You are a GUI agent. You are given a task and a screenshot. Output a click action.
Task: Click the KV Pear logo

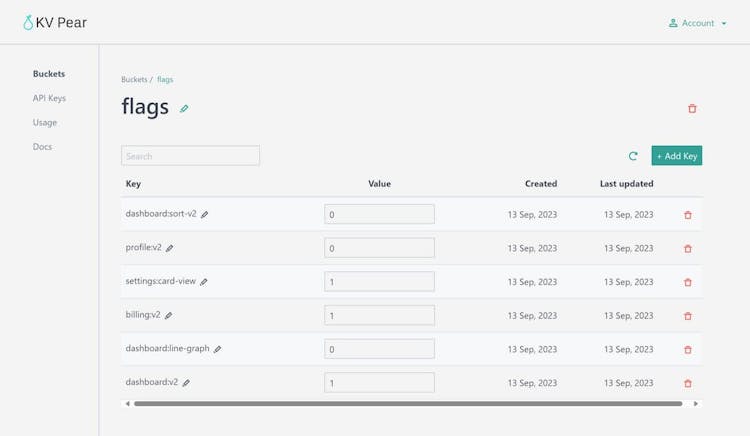pyautogui.click(x=55, y=23)
